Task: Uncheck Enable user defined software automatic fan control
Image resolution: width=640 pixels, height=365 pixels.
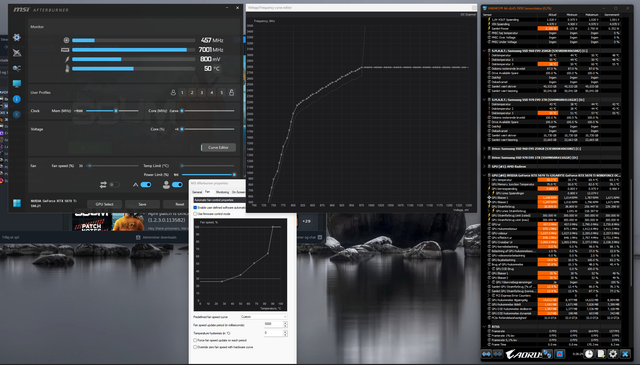Action: (x=195, y=208)
